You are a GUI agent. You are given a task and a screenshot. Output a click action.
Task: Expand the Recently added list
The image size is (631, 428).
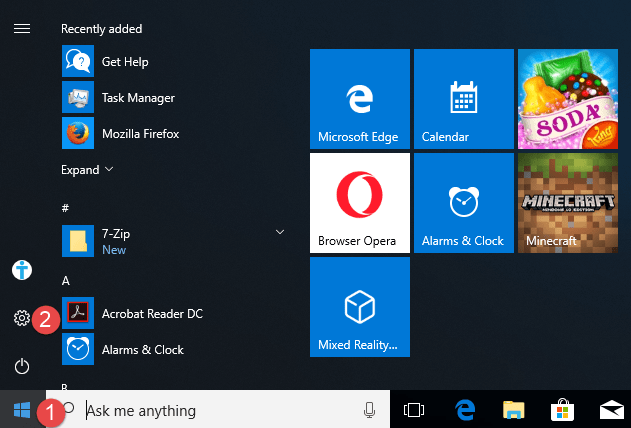(87, 170)
